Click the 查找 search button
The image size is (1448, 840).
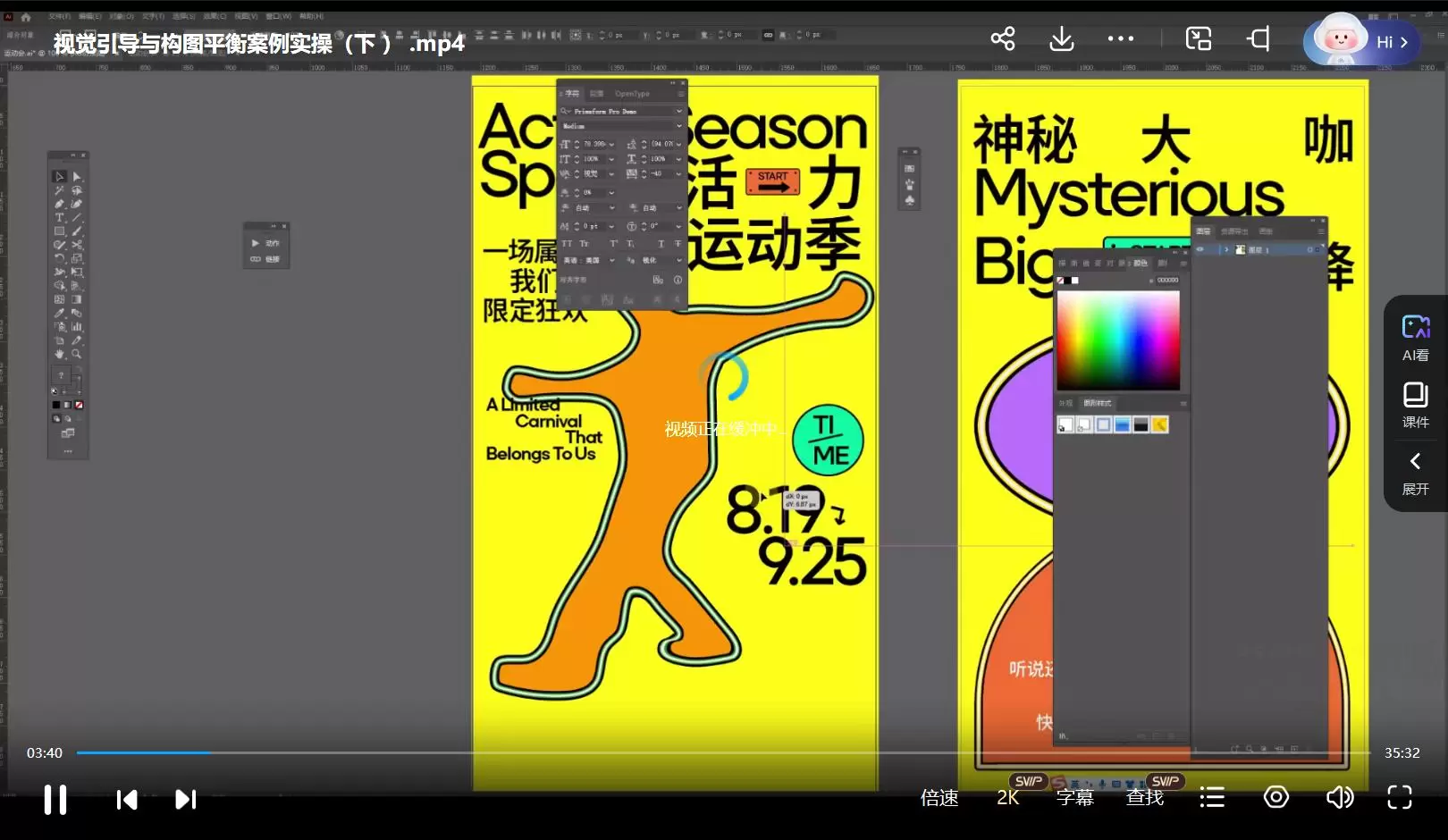(x=1145, y=797)
